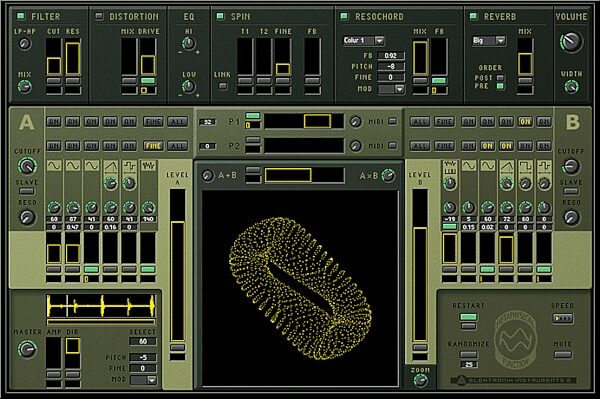
Task: Click the MASTER knob
Action: 27,349
